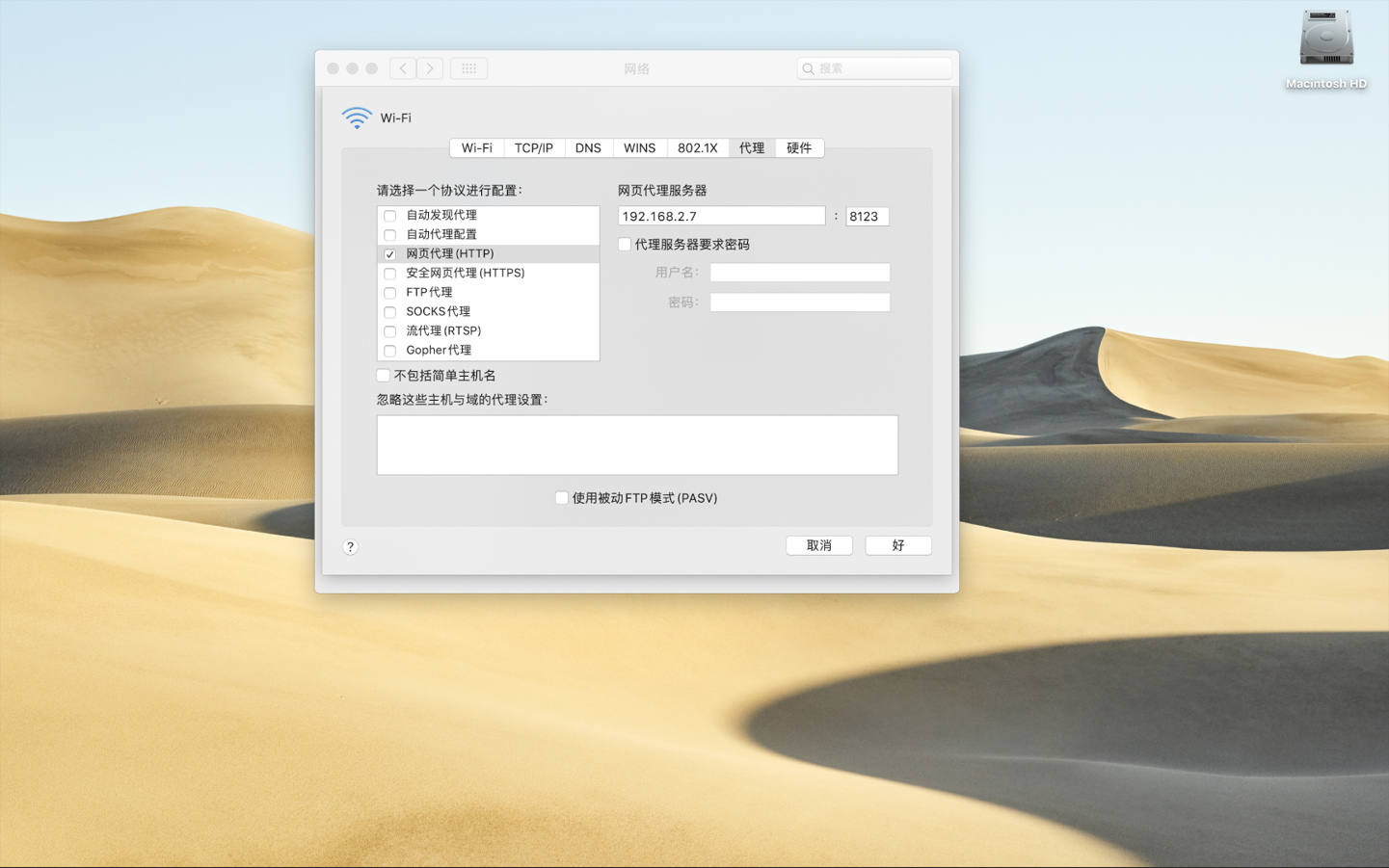1389x868 pixels.
Task: Click the magnifier in the 搜索 search field
Action: pos(809,68)
